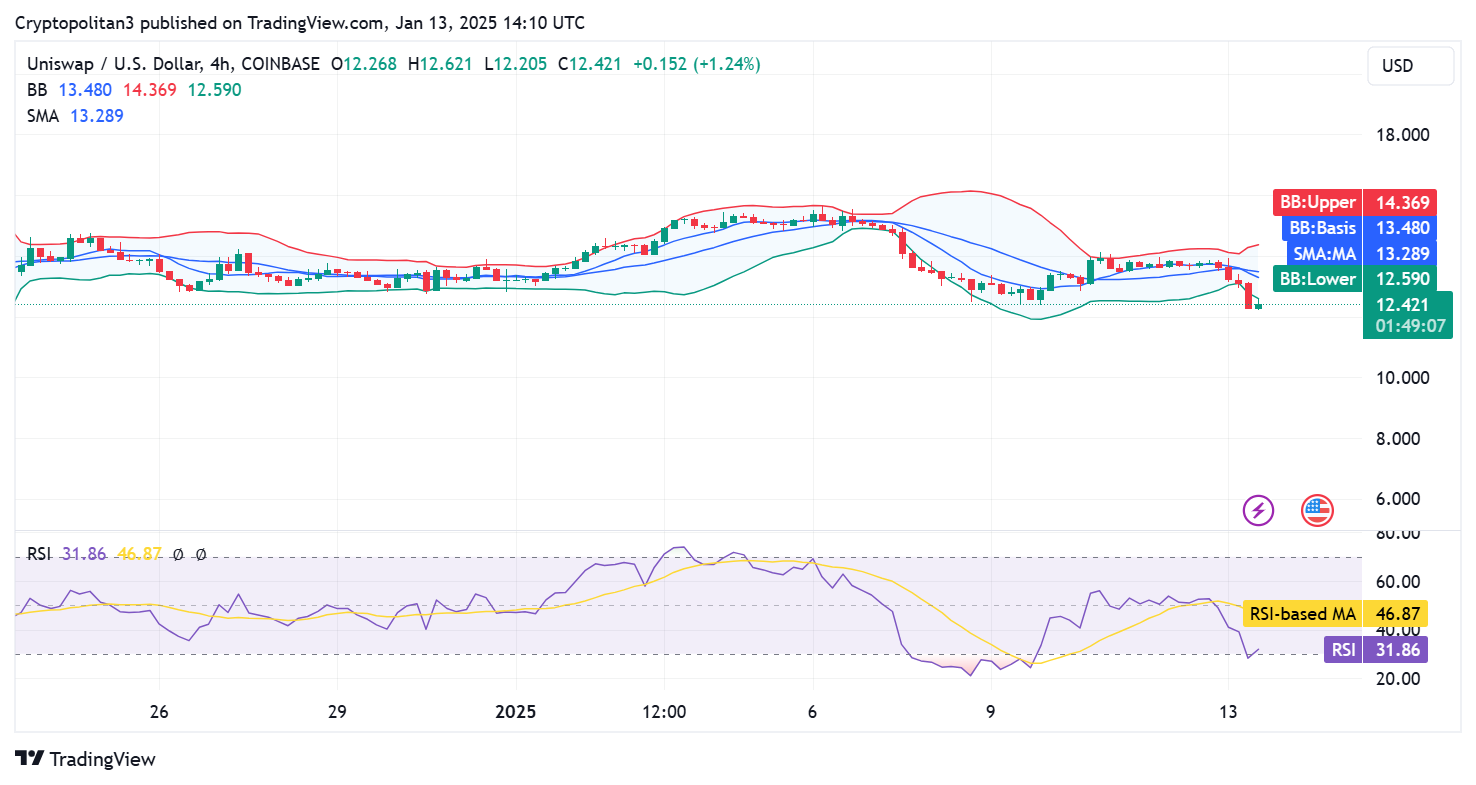Click the 2025 date on time axis
The image size is (1476, 785).
(x=516, y=712)
